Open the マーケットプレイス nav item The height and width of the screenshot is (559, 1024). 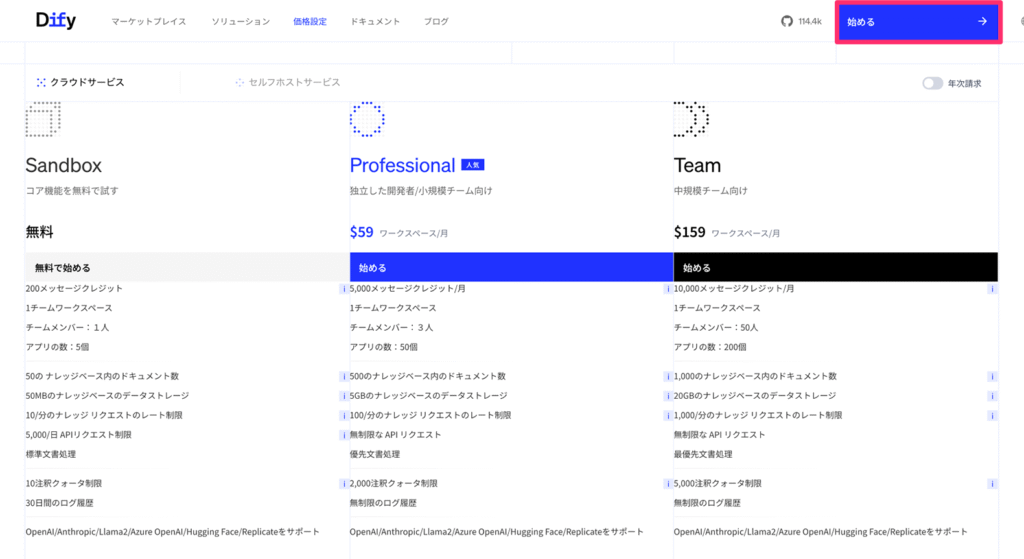(x=149, y=22)
